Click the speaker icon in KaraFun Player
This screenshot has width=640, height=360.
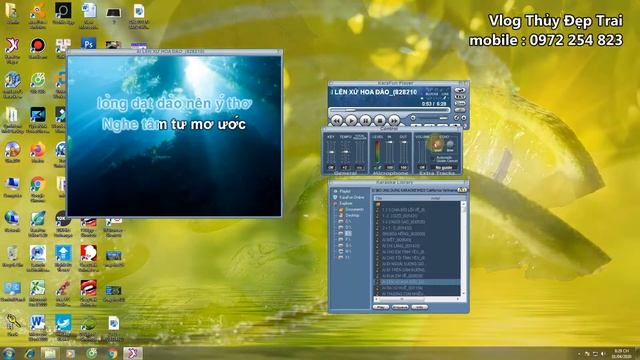coord(413,118)
